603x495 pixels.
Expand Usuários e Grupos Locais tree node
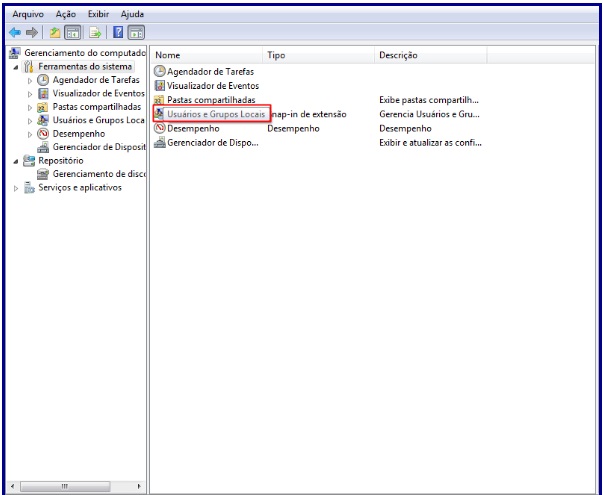click(x=30, y=121)
